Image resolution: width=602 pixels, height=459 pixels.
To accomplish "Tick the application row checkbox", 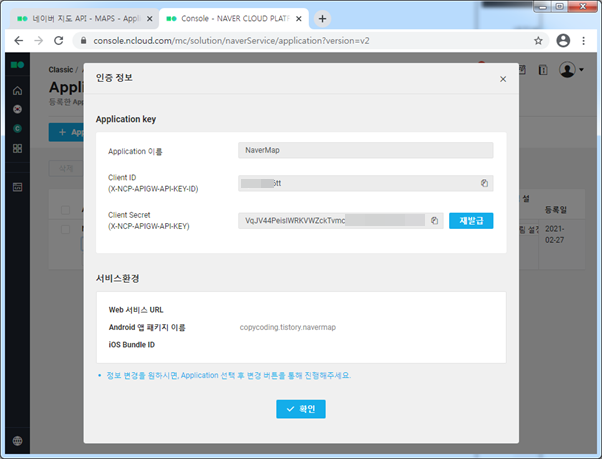I will [x=66, y=230].
